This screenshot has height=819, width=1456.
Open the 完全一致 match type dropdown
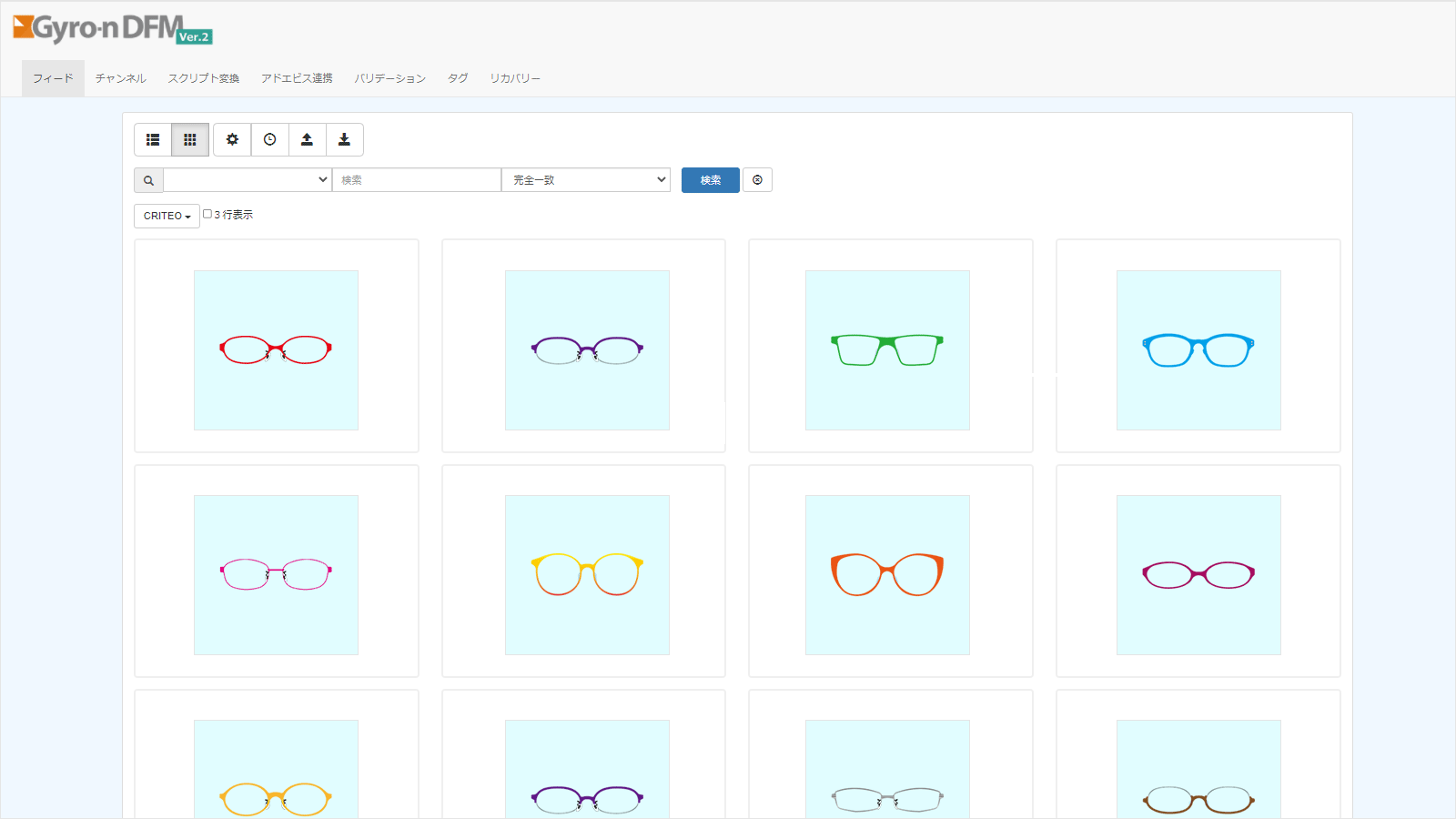pyautogui.click(x=586, y=180)
